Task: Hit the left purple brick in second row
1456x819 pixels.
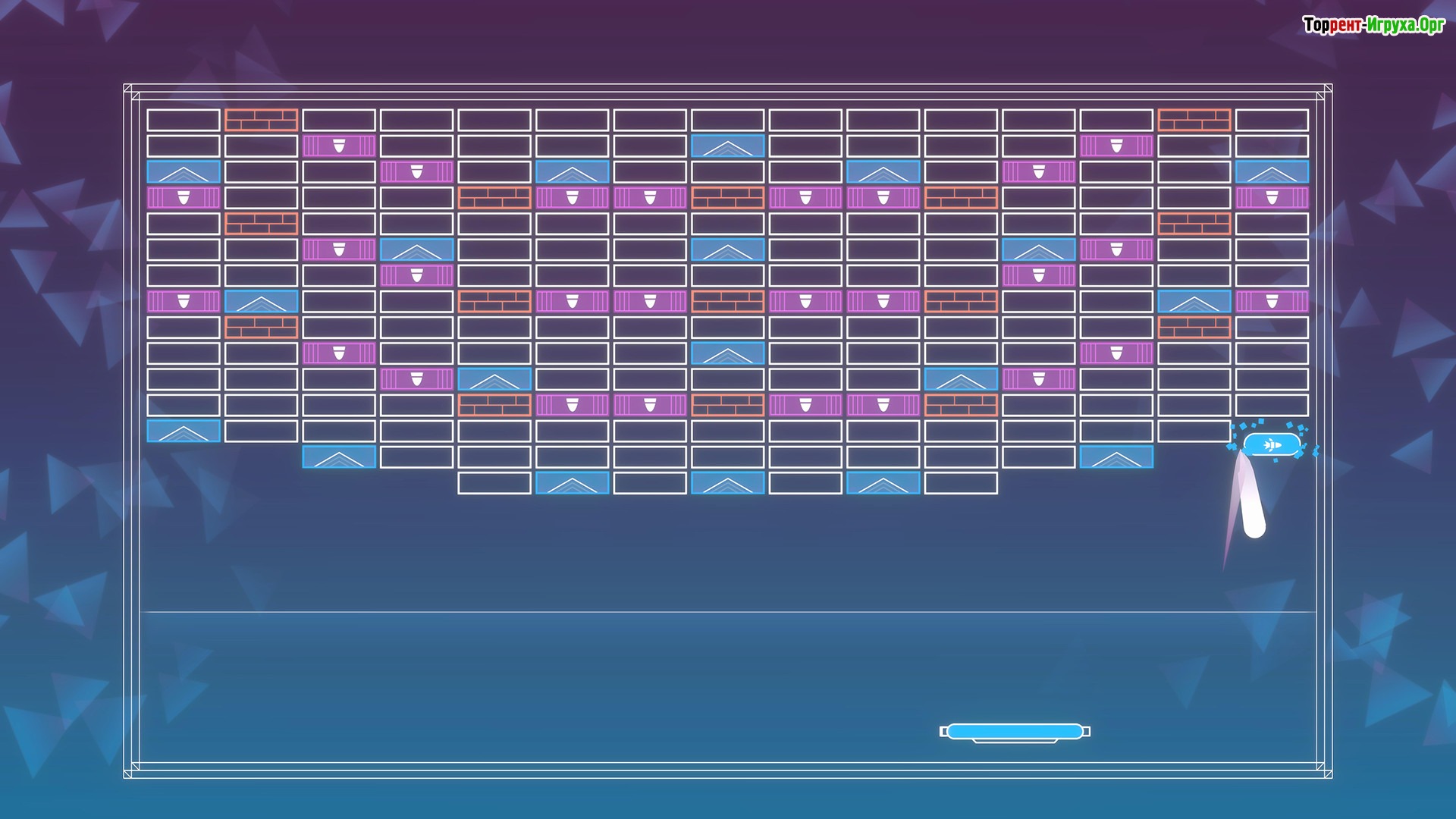Action: [339, 146]
